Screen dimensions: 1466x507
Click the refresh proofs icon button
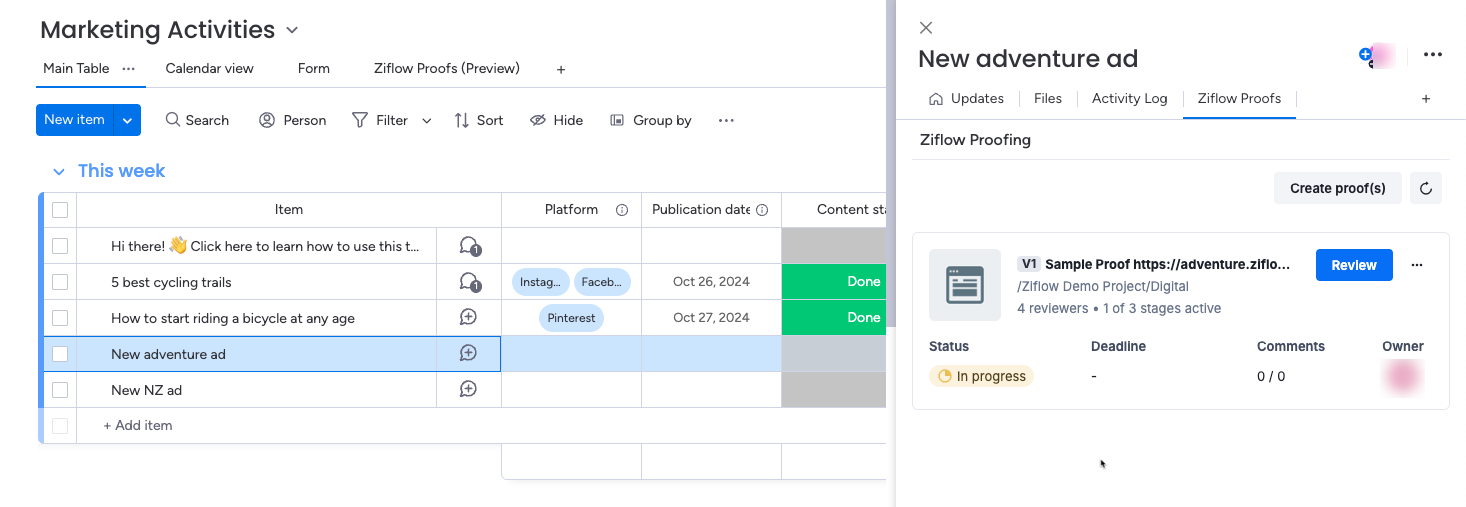pos(1425,188)
